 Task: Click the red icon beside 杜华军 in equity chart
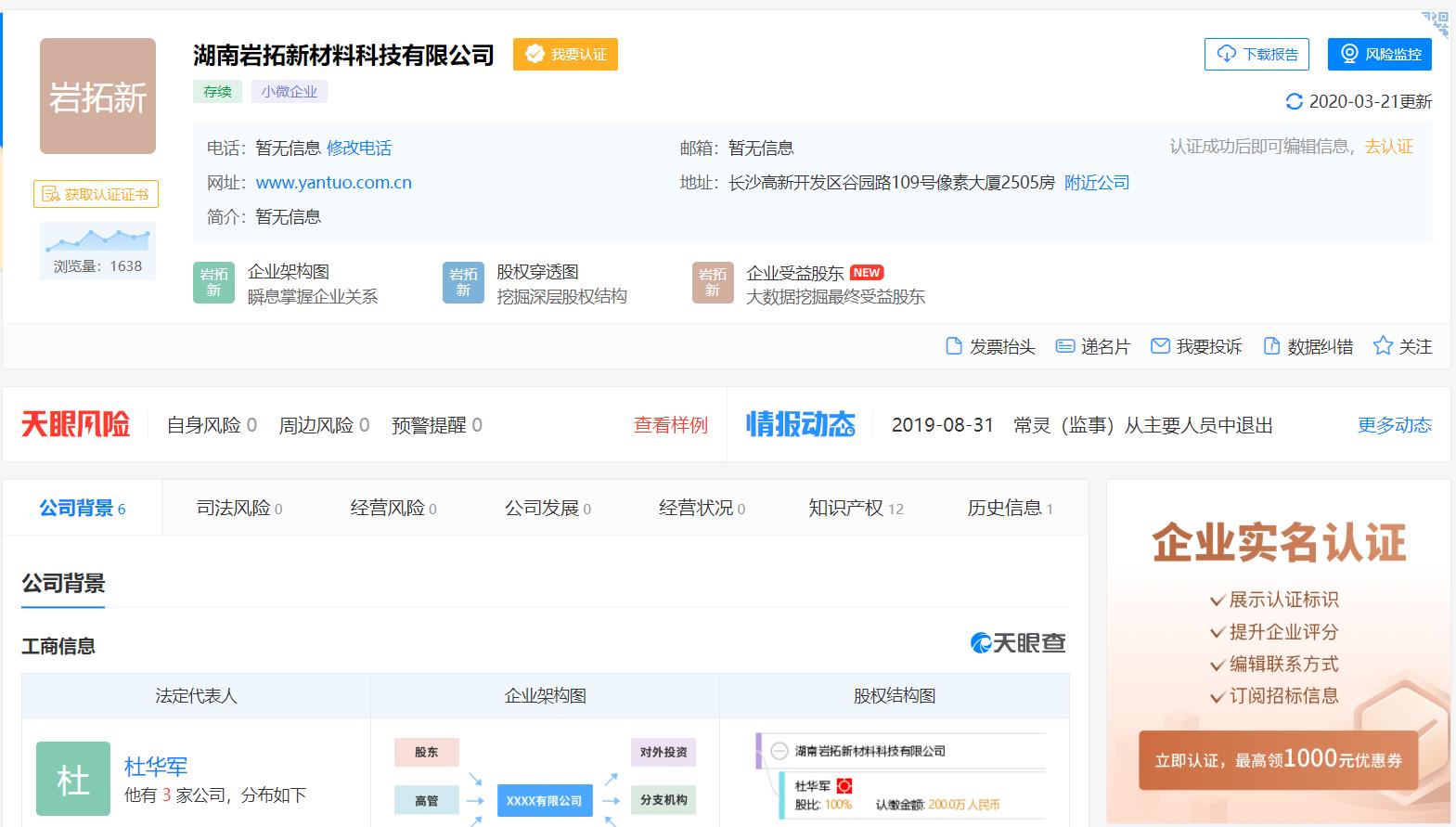pyautogui.click(x=844, y=786)
